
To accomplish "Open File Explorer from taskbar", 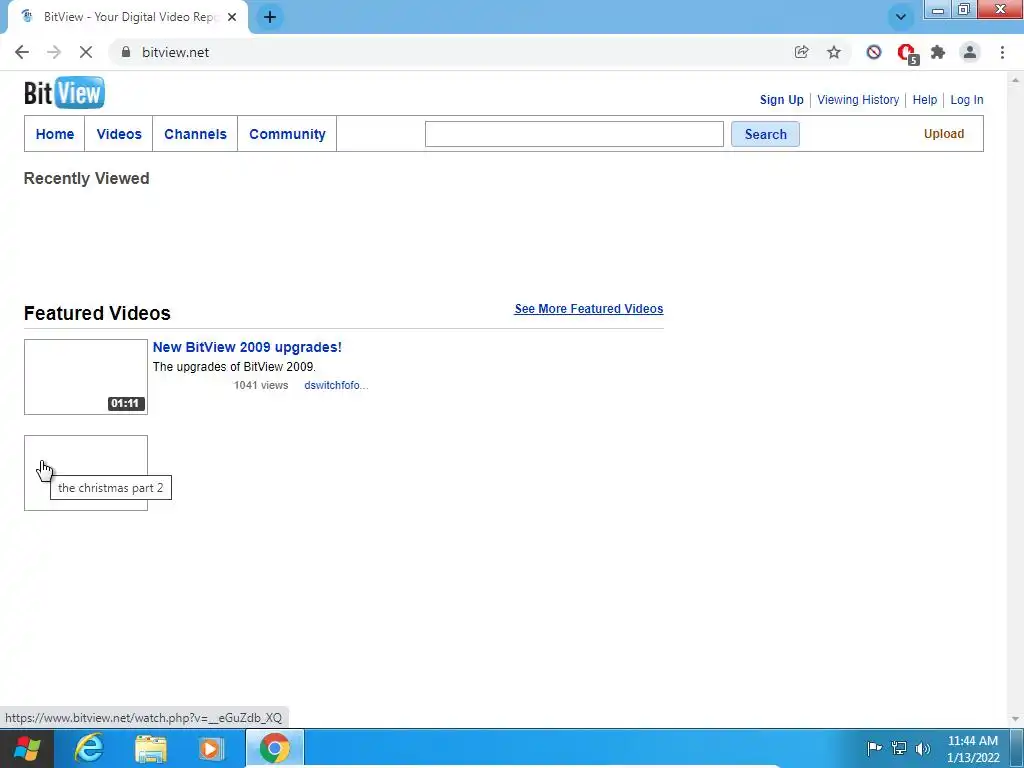I will 150,748.
